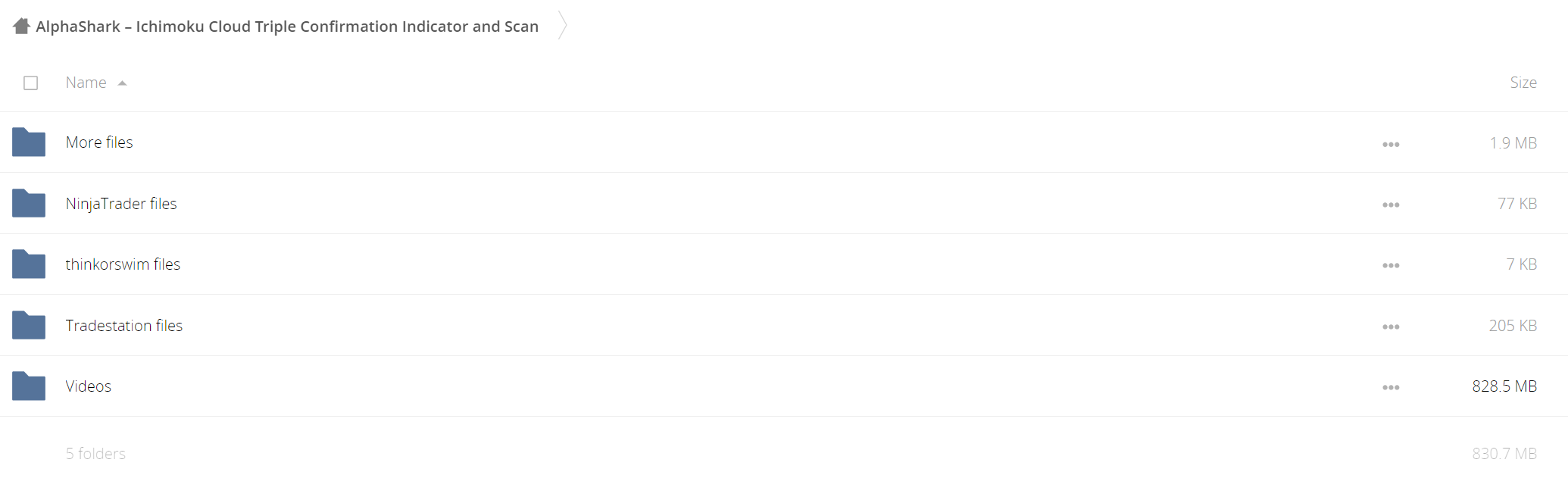Screen dimensions: 1568x497
Task: Show more options for Videos folder
Action: tap(1391, 387)
